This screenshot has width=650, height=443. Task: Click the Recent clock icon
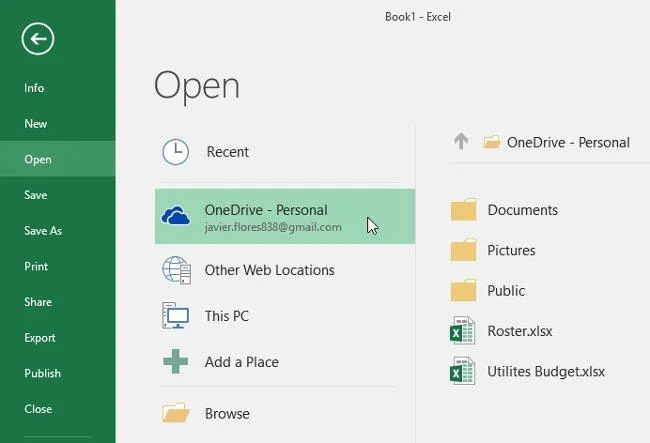175,152
